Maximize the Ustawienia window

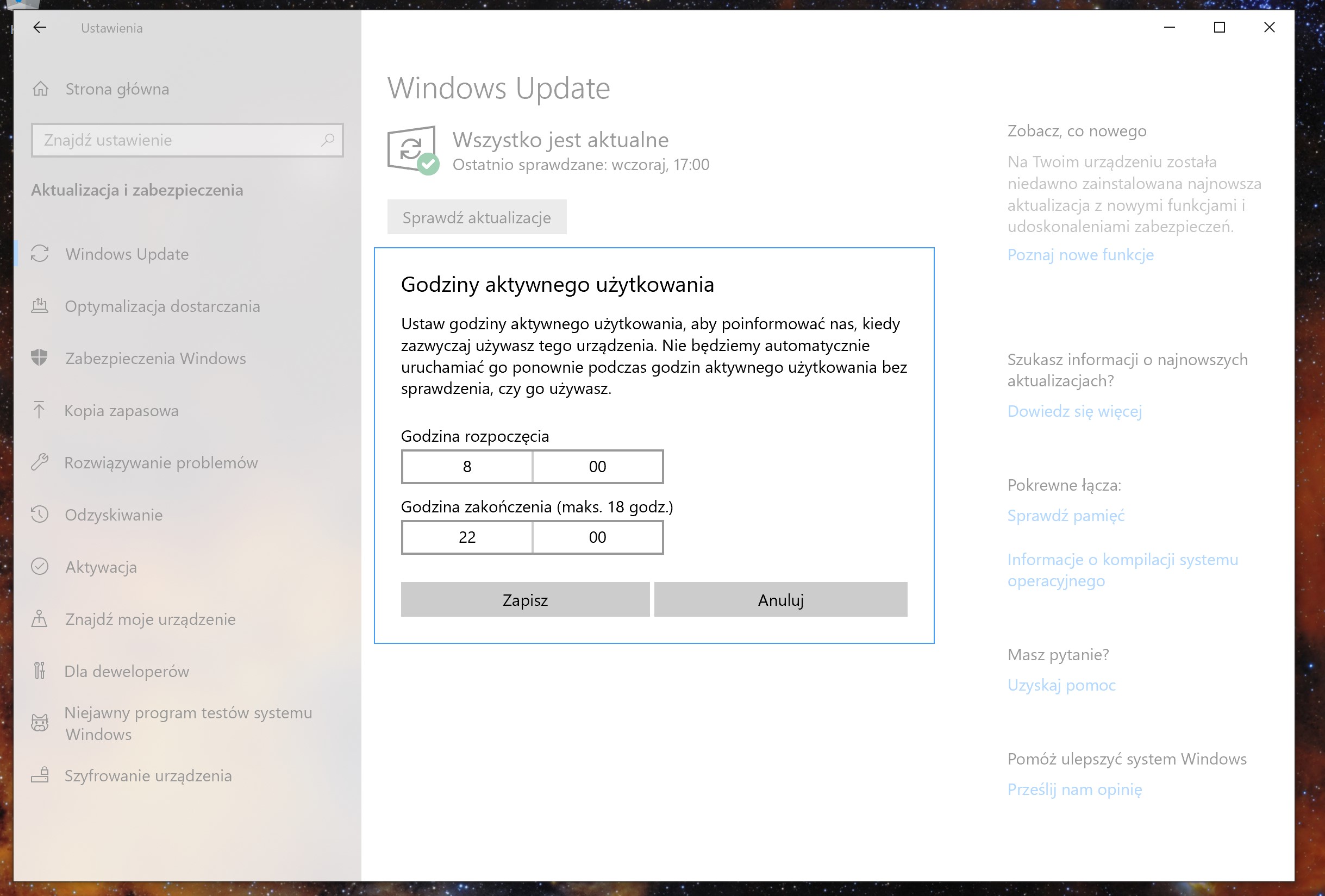coord(1220,27)
